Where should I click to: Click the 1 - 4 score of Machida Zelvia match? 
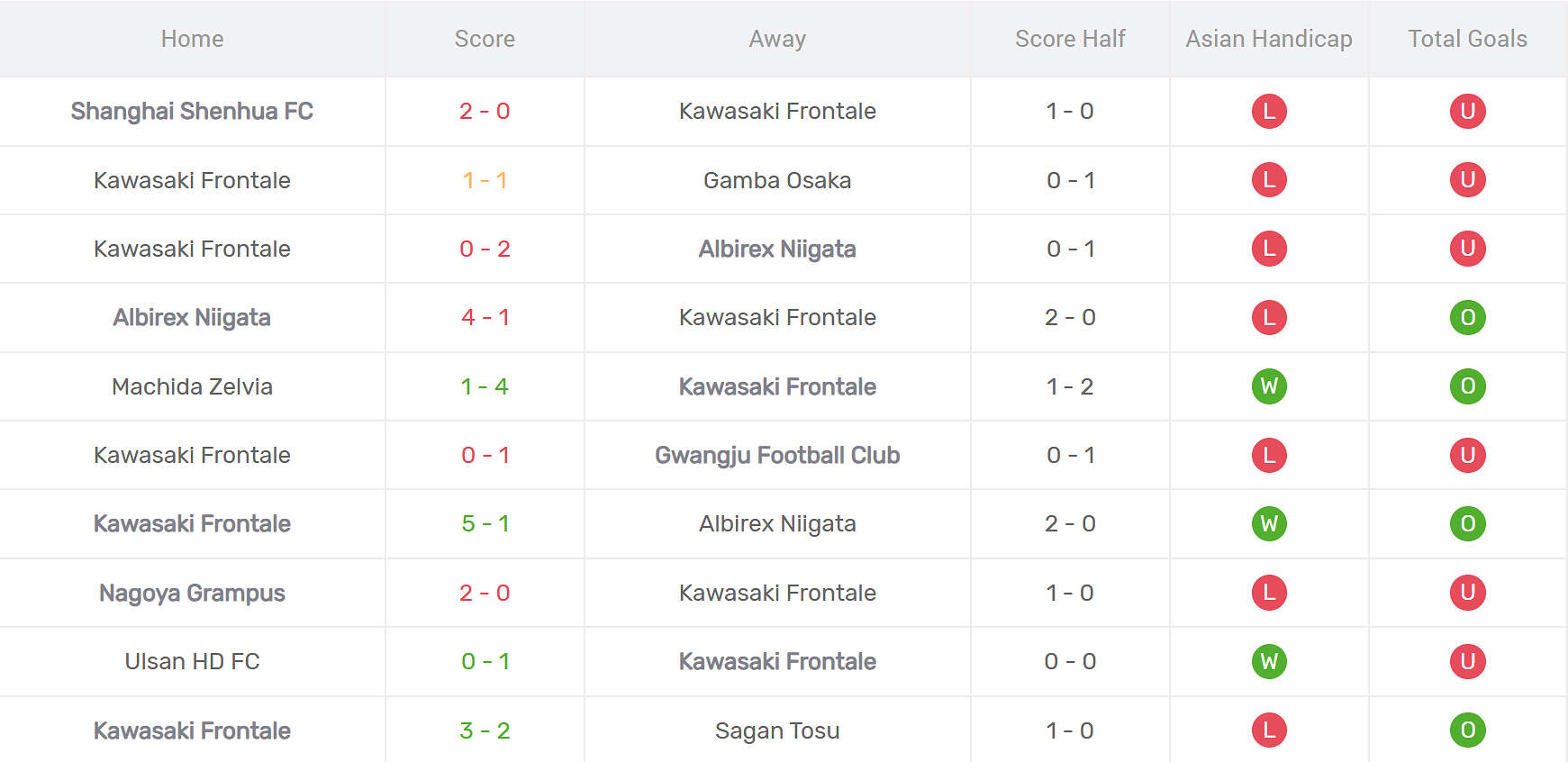tap(485, 386)
